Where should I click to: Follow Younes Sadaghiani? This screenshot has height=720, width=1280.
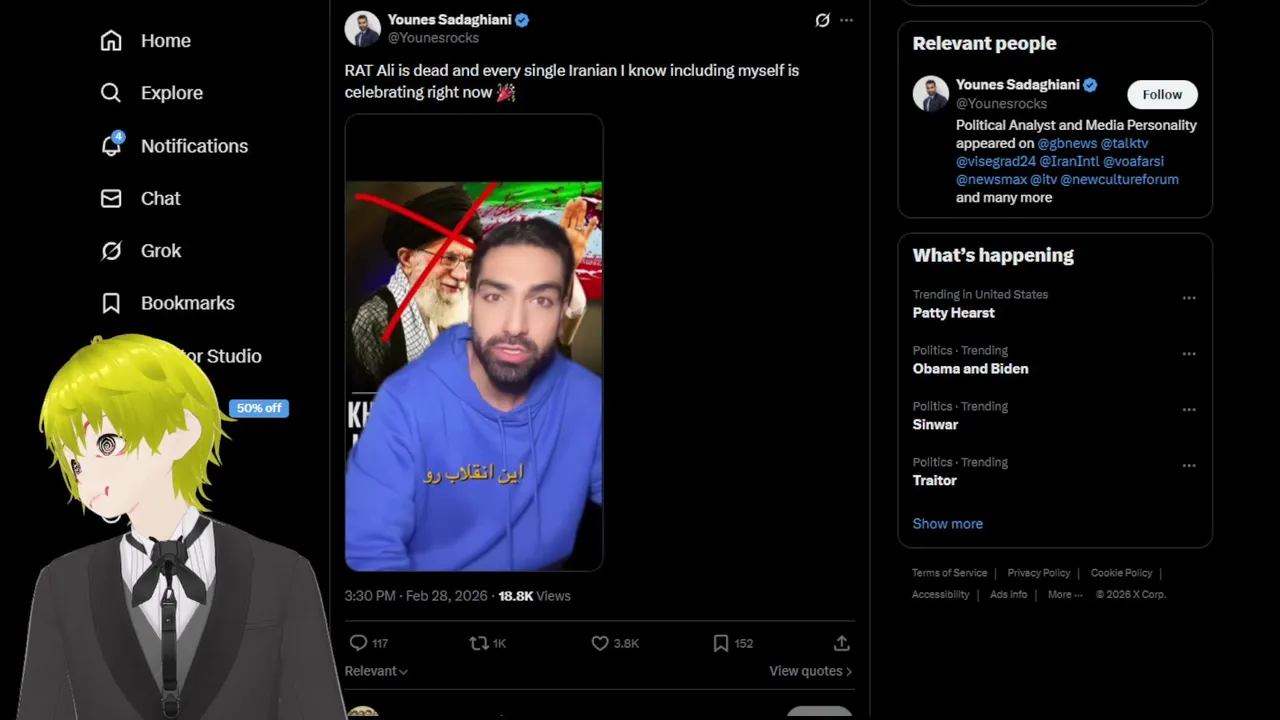coord(1162,94)
